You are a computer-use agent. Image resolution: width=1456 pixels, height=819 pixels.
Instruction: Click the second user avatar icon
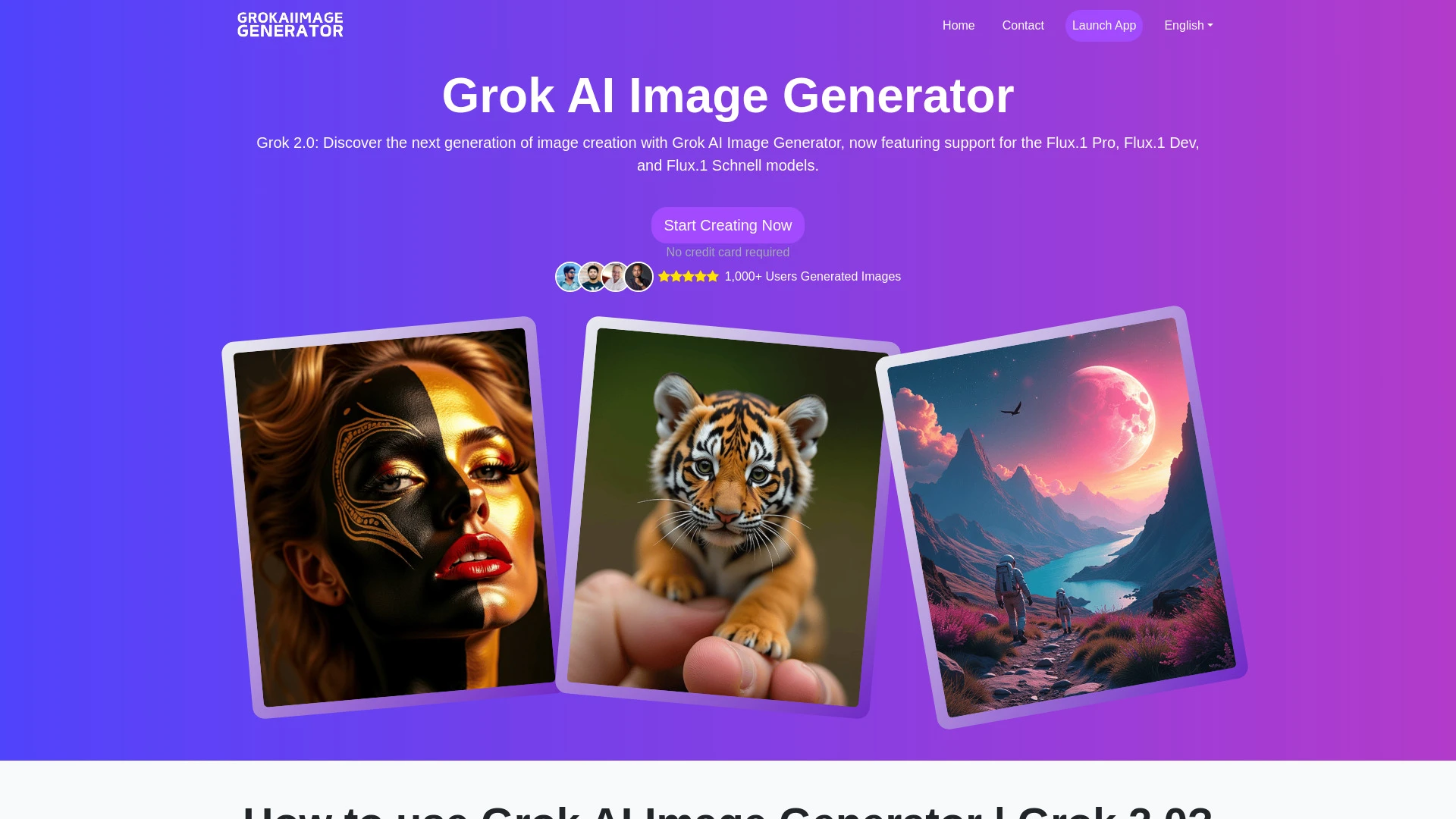[592, 277]
